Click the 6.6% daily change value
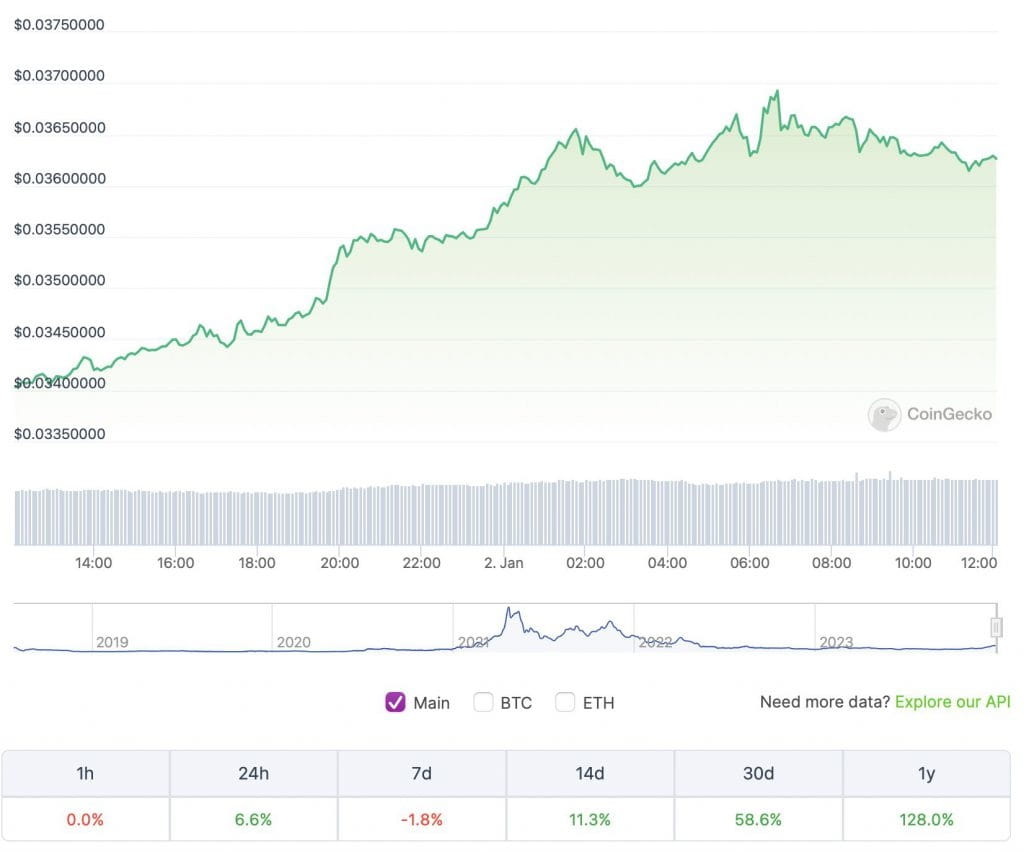This screenshot has width=1024, height=852. pyautogui.click(x=253, y=819)
